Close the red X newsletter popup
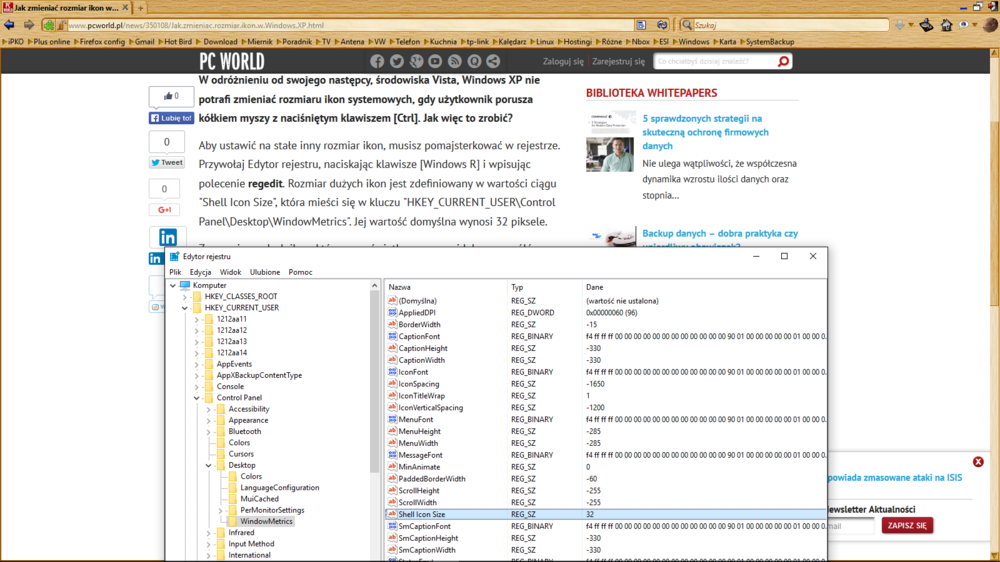 (978, 462)
